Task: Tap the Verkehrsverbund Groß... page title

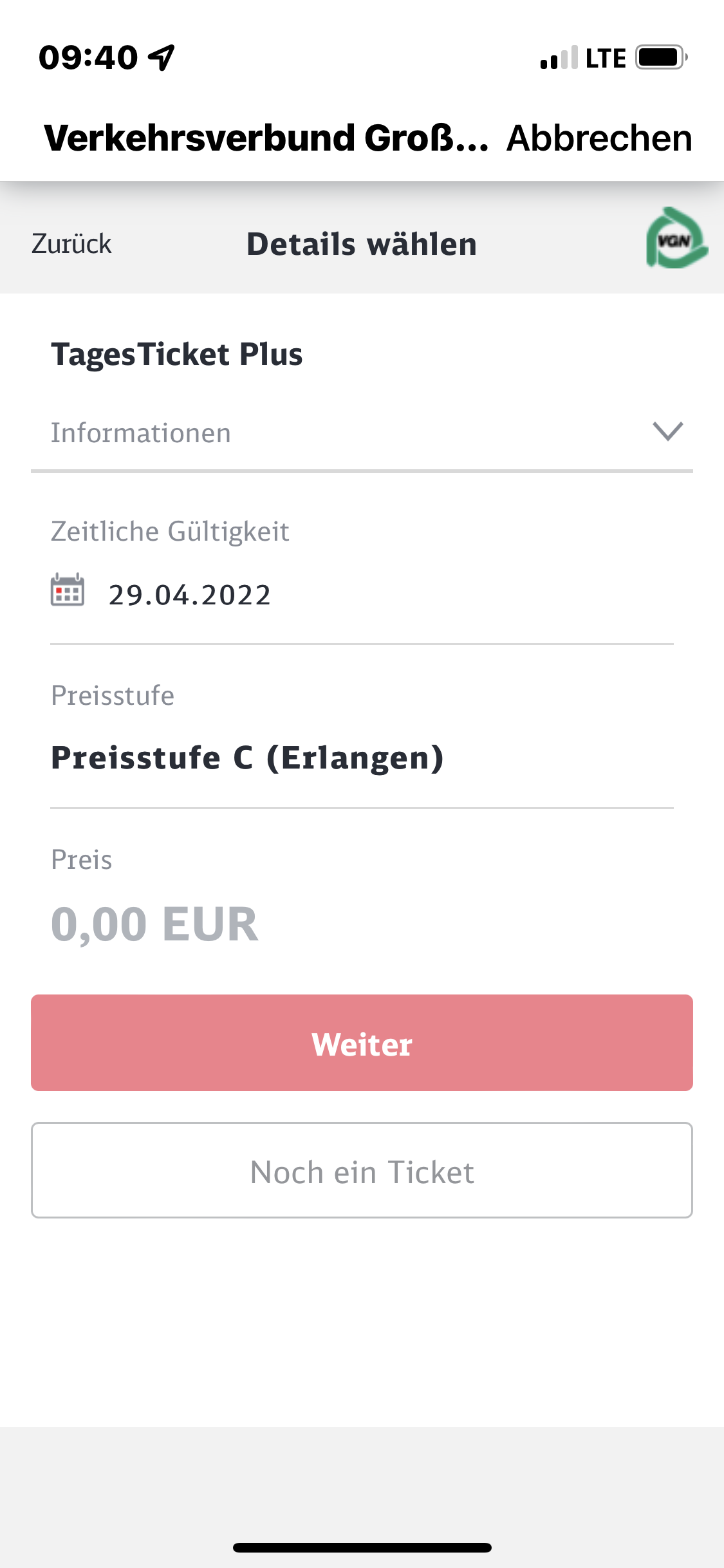Action: pos(266,138)
